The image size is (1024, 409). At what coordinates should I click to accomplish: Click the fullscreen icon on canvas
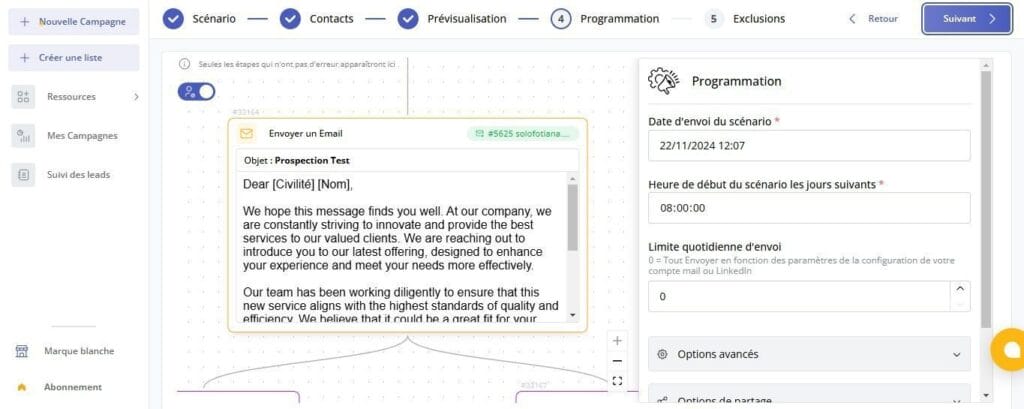[x=617, y=381]
